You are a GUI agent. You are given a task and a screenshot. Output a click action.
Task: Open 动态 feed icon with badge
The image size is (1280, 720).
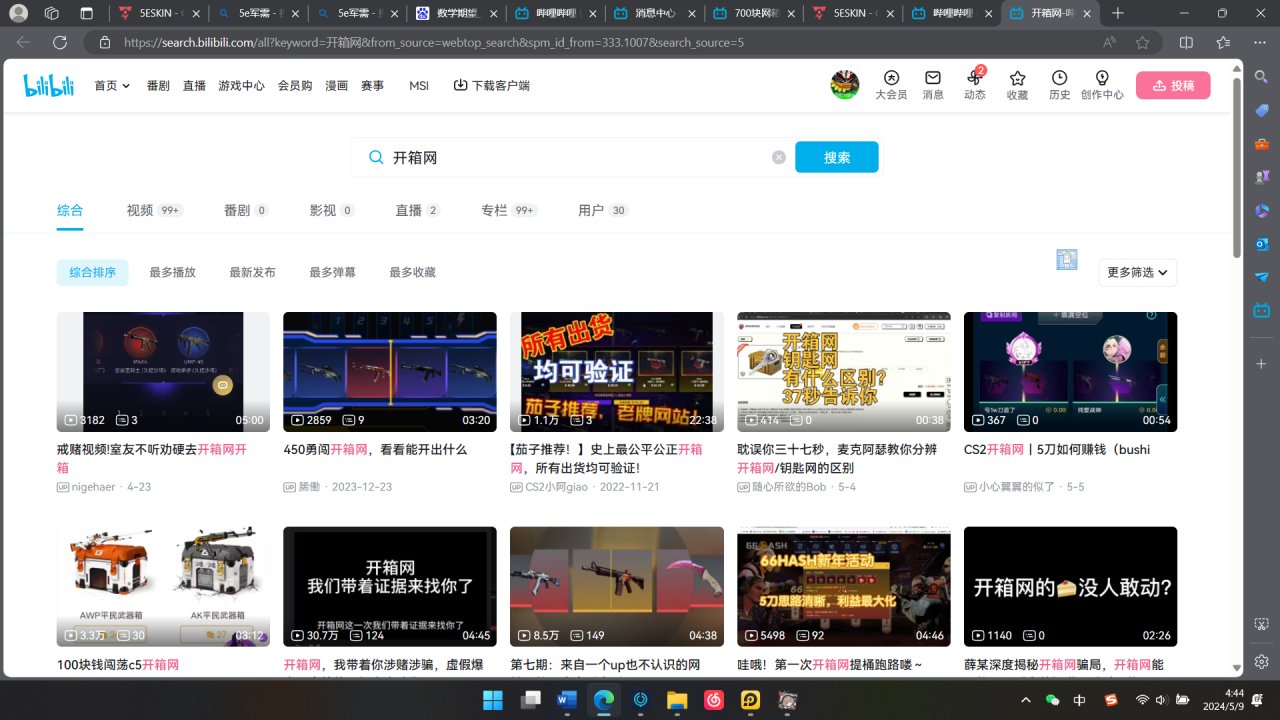point(975,85)
